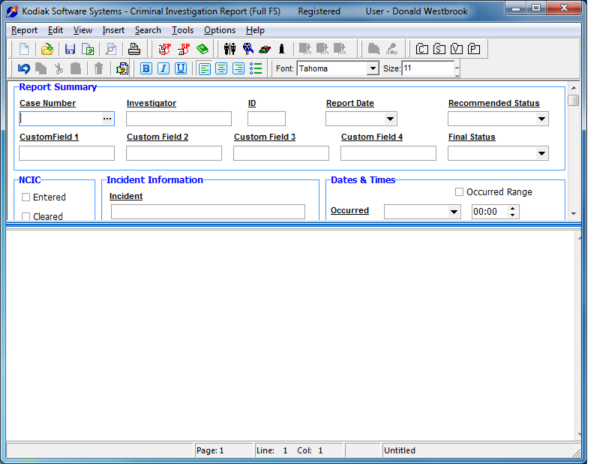Click the Print icon in toolbar
The height and width of the screenshot is (464, 600).
click(134, 49)
